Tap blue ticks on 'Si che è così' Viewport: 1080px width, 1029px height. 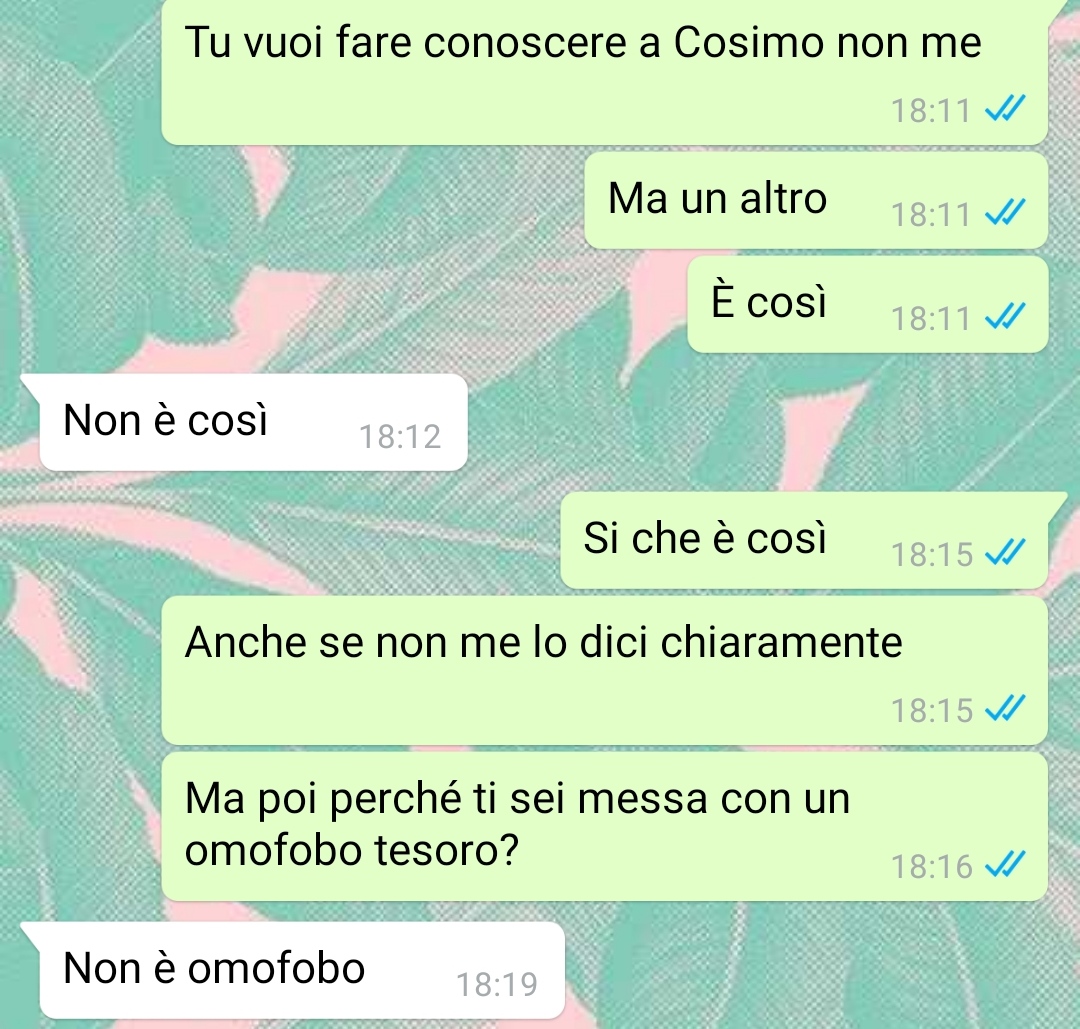pos(1005,552)
